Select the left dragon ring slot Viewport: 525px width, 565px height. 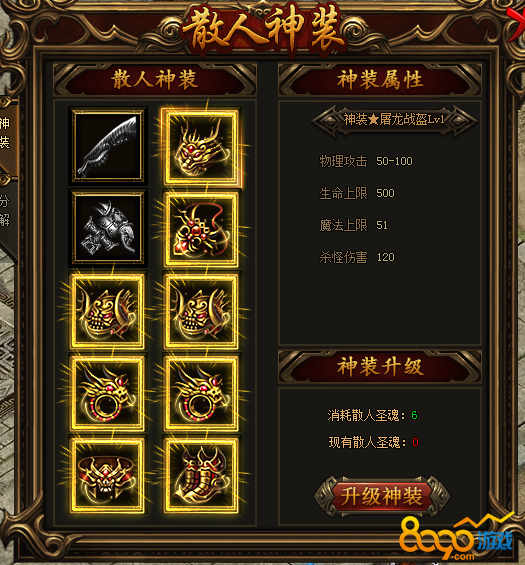click(108, 393)
